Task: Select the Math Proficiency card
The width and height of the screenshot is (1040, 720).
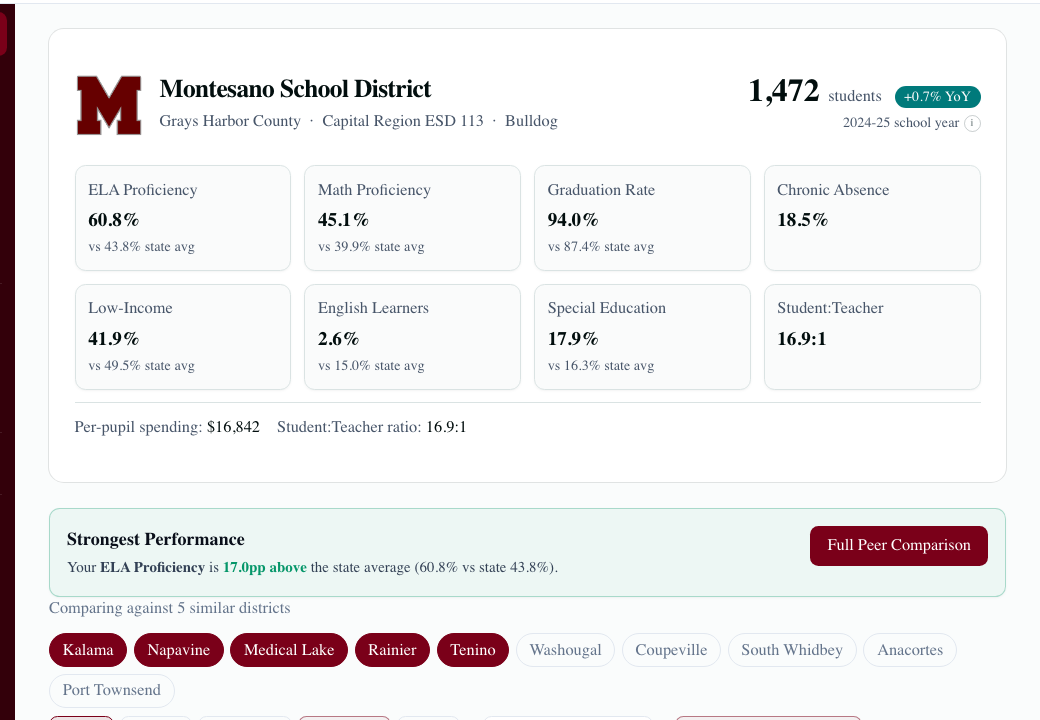Action: 413,218
